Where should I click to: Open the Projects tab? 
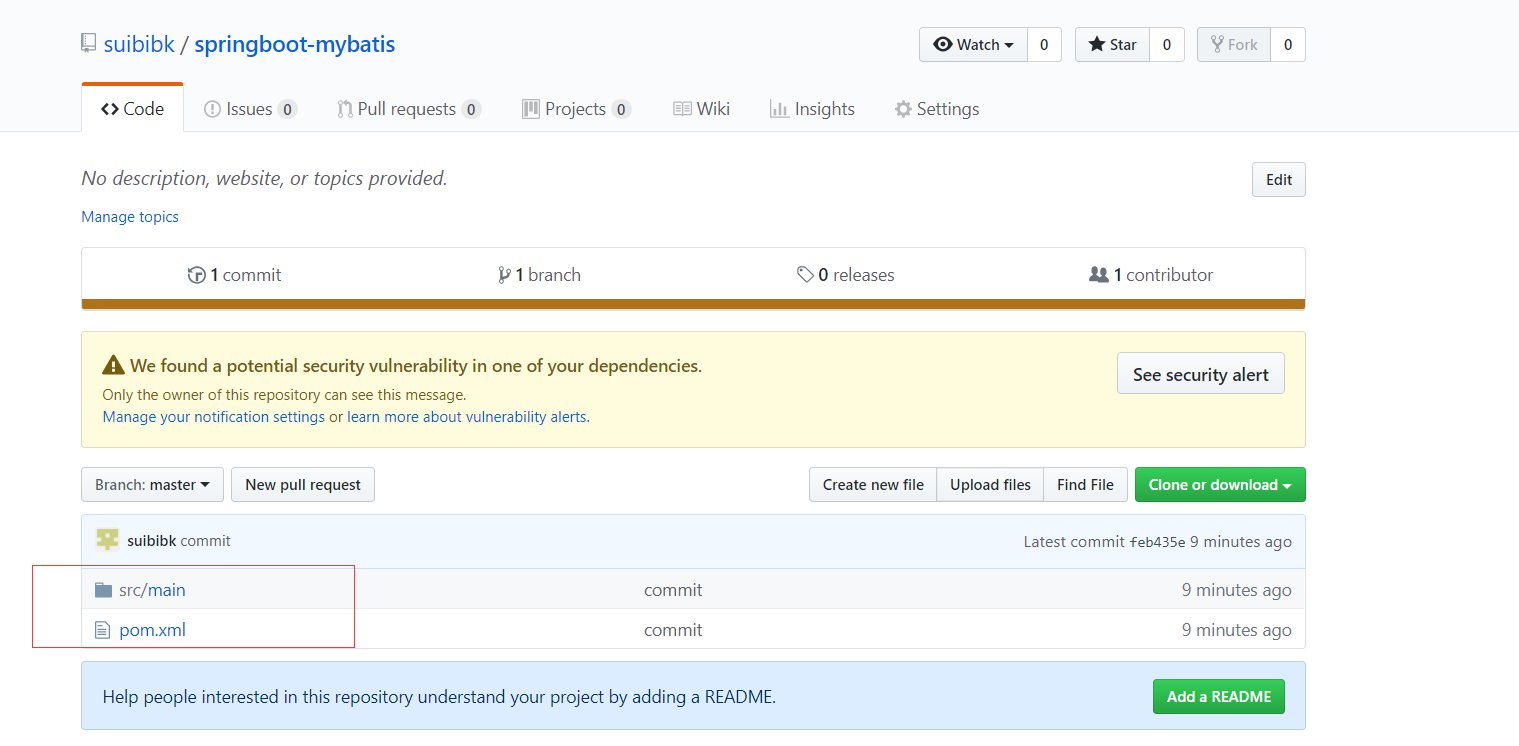[x=576, y=109]
